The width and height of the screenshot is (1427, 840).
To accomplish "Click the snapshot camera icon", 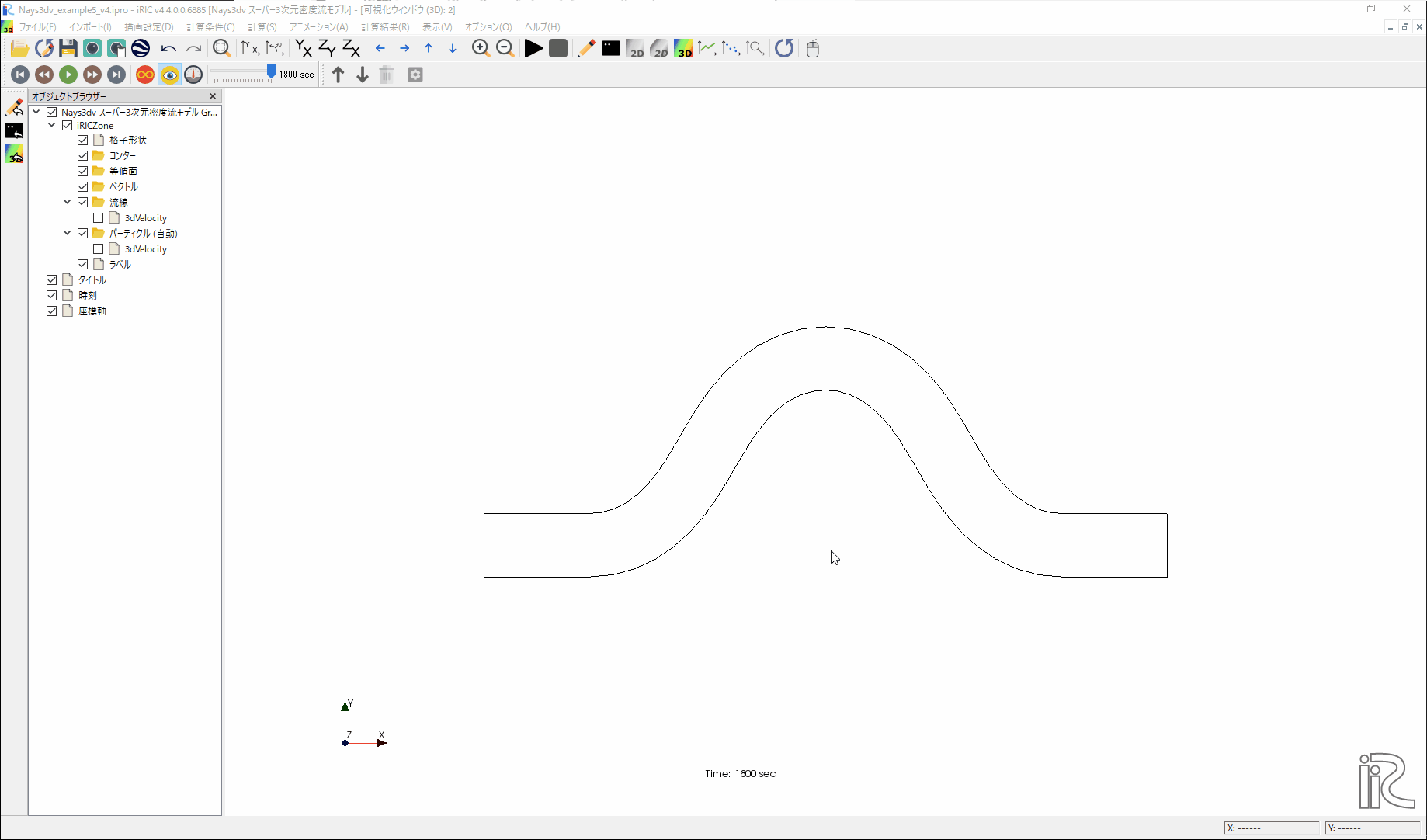I will pyautogui.click(x=92, y=48).
